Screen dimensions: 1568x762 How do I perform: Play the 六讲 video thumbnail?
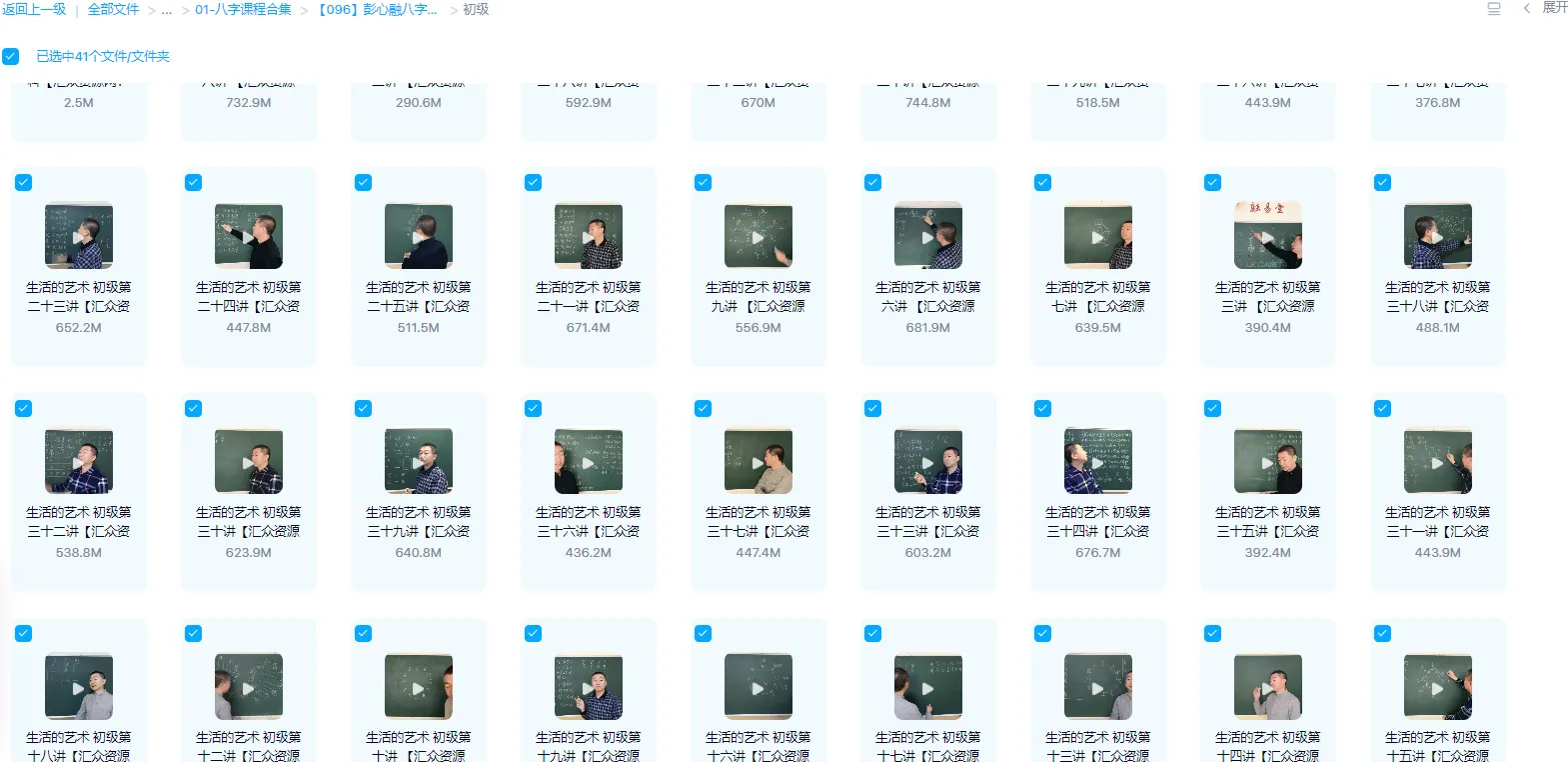[x=928, y=236]
